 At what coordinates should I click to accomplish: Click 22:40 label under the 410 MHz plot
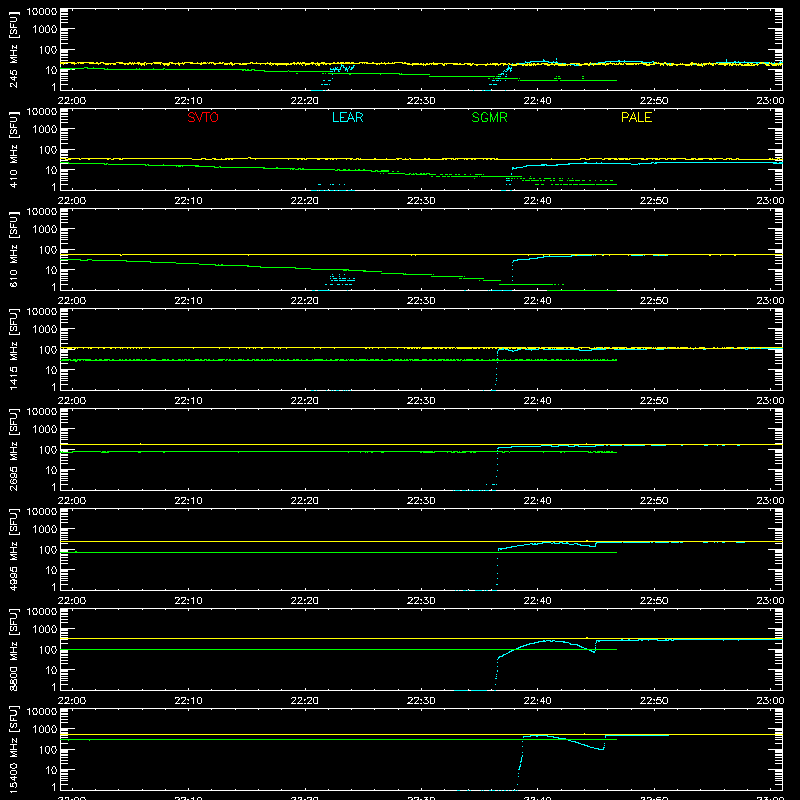(x=537, y=201)
